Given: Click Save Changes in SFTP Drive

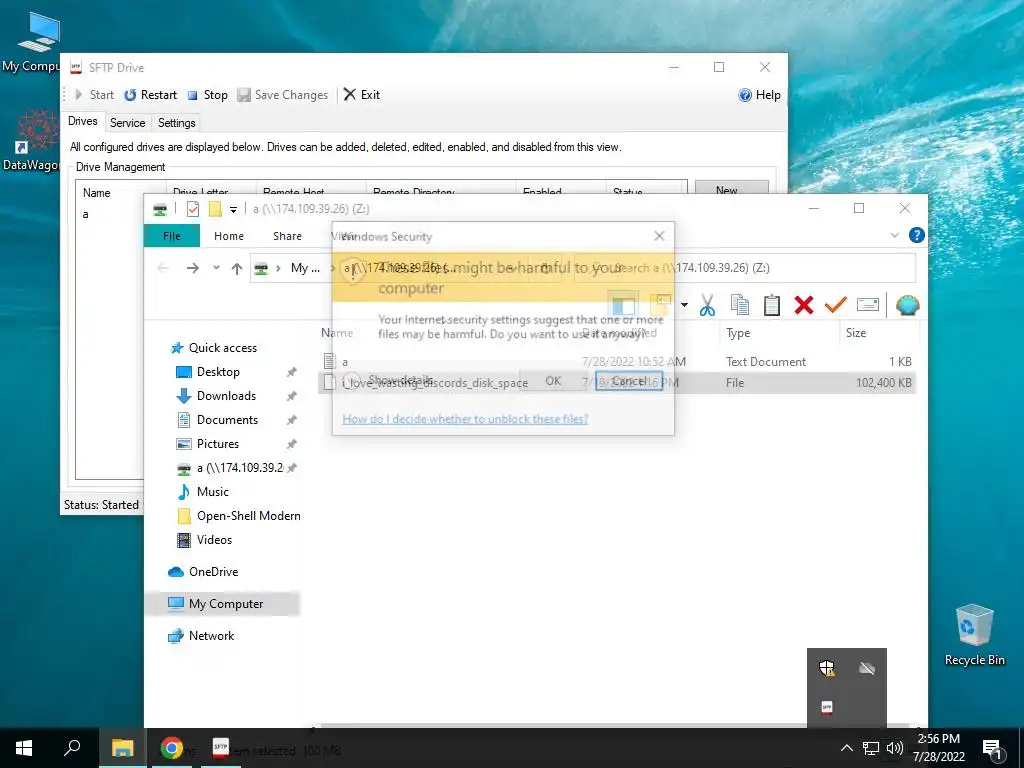Looking at the screenshot, I should click(x=283, y=95).
